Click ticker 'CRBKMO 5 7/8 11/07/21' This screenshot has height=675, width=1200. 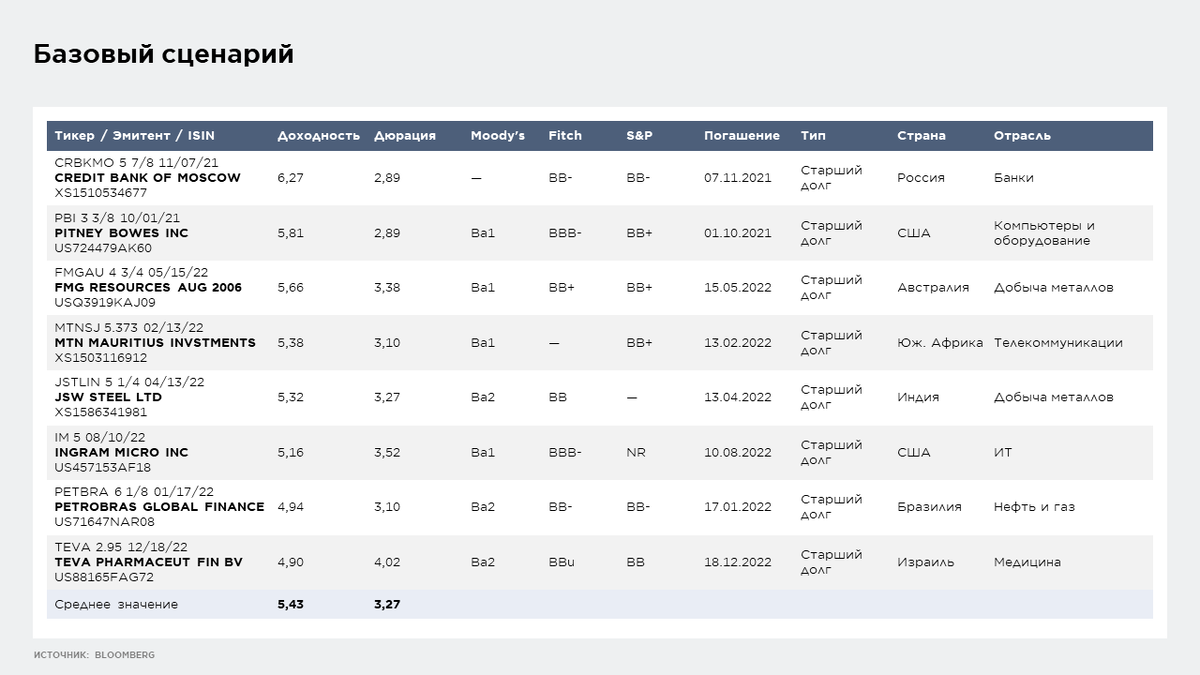point(136,162)
